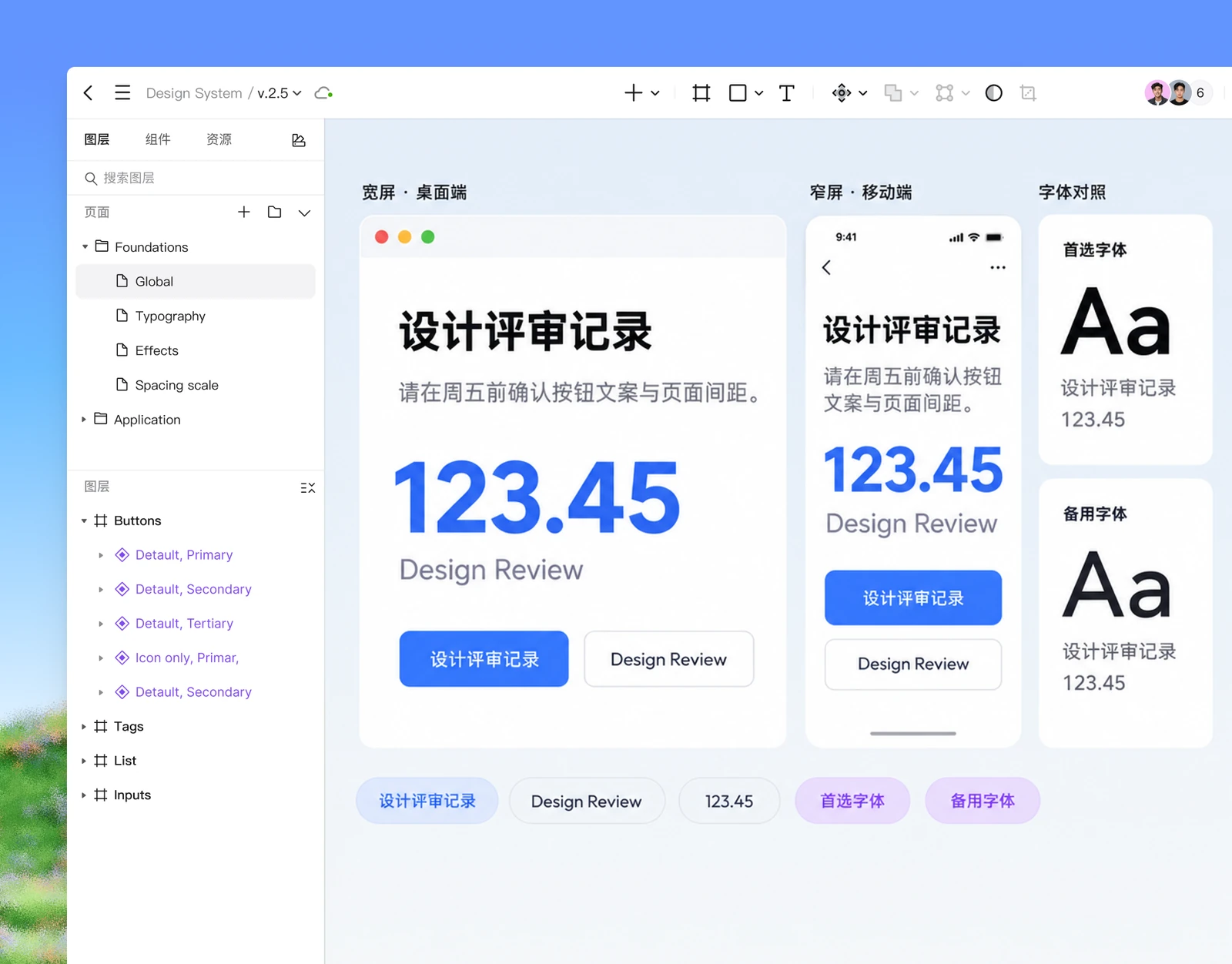Click the collaborator avatars group
The width and height of the screenshot is (1232, 964).
pyautogui.click(x=1179, y=93)
